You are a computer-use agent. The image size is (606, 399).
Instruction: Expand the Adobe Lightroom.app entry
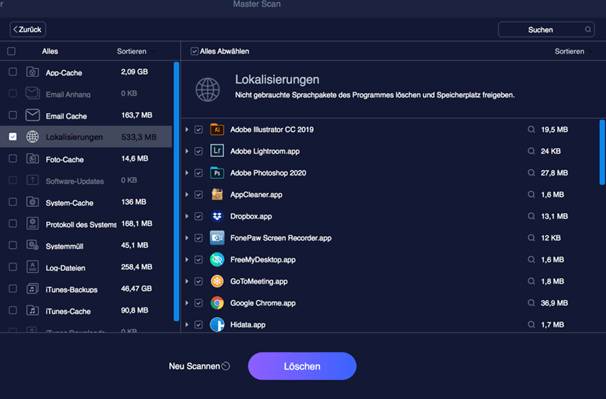tap(187, 151)
